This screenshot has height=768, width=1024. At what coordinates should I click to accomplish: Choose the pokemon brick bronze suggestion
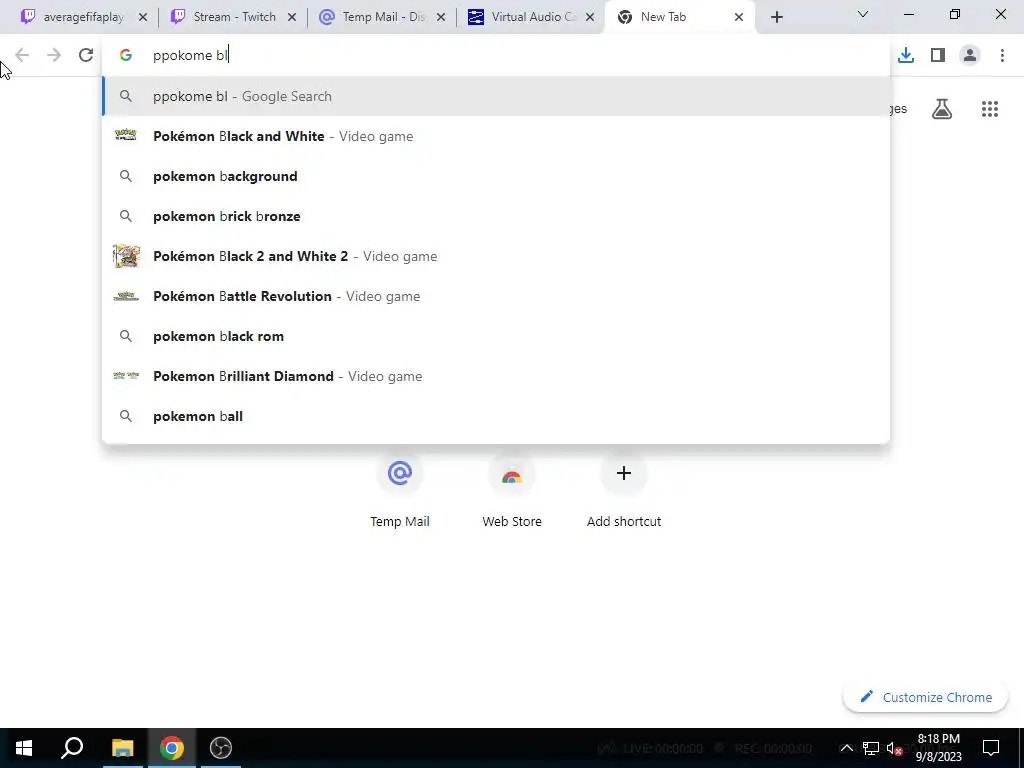[x=496, y=216]
